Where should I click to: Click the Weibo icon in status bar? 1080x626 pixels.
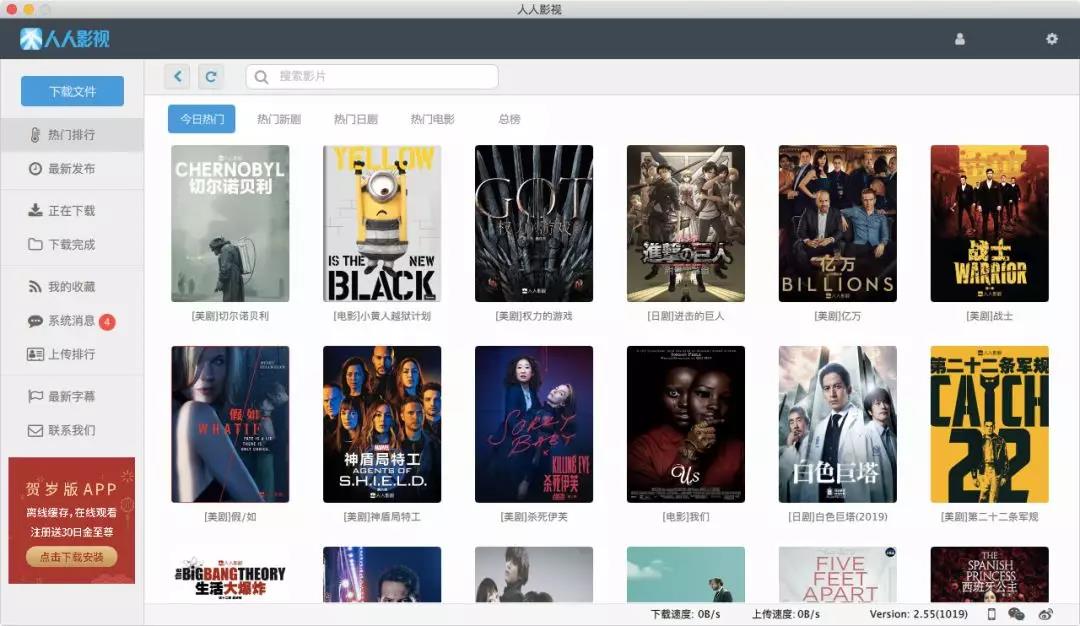pos(1046,614)
